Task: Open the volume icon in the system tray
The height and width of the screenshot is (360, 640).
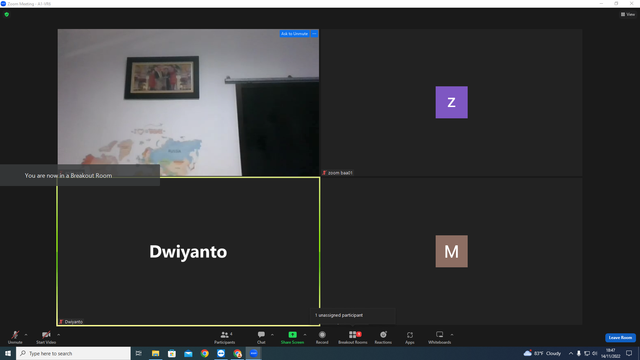Action: coord(595,353)
